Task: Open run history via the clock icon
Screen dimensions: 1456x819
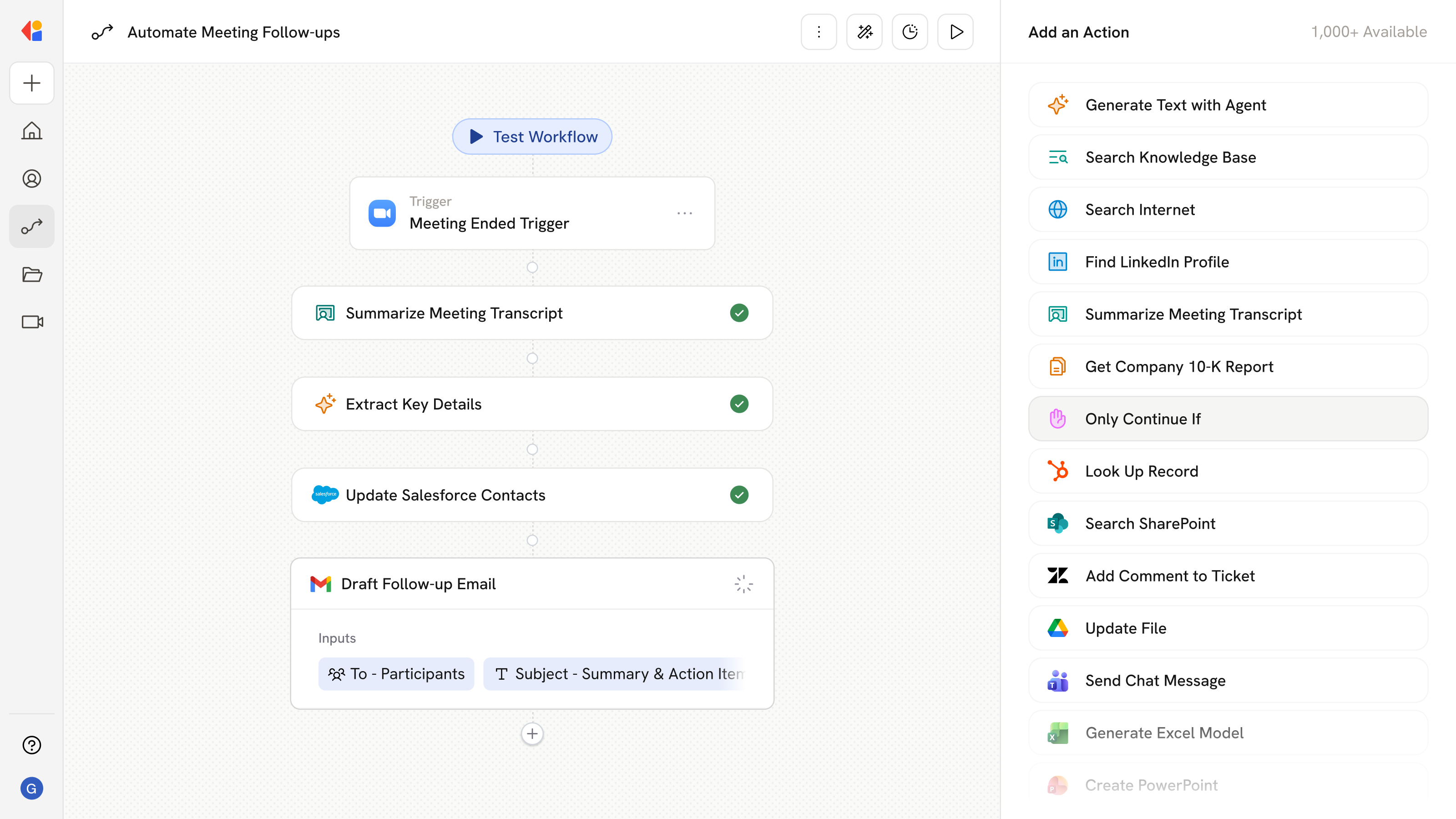Action: [x=910, y=32]
